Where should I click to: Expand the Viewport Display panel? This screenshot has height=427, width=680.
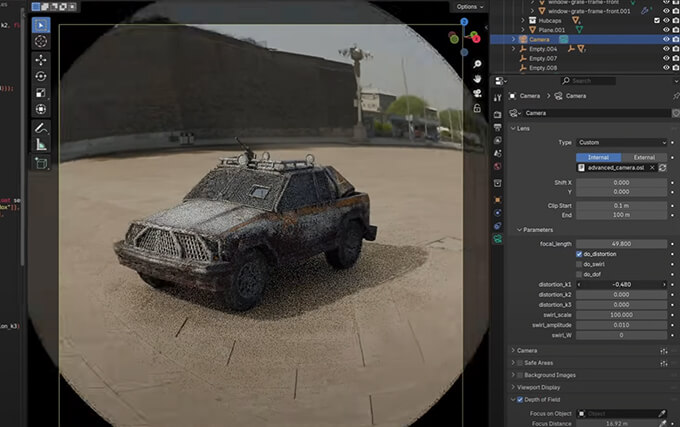point(513,387)
